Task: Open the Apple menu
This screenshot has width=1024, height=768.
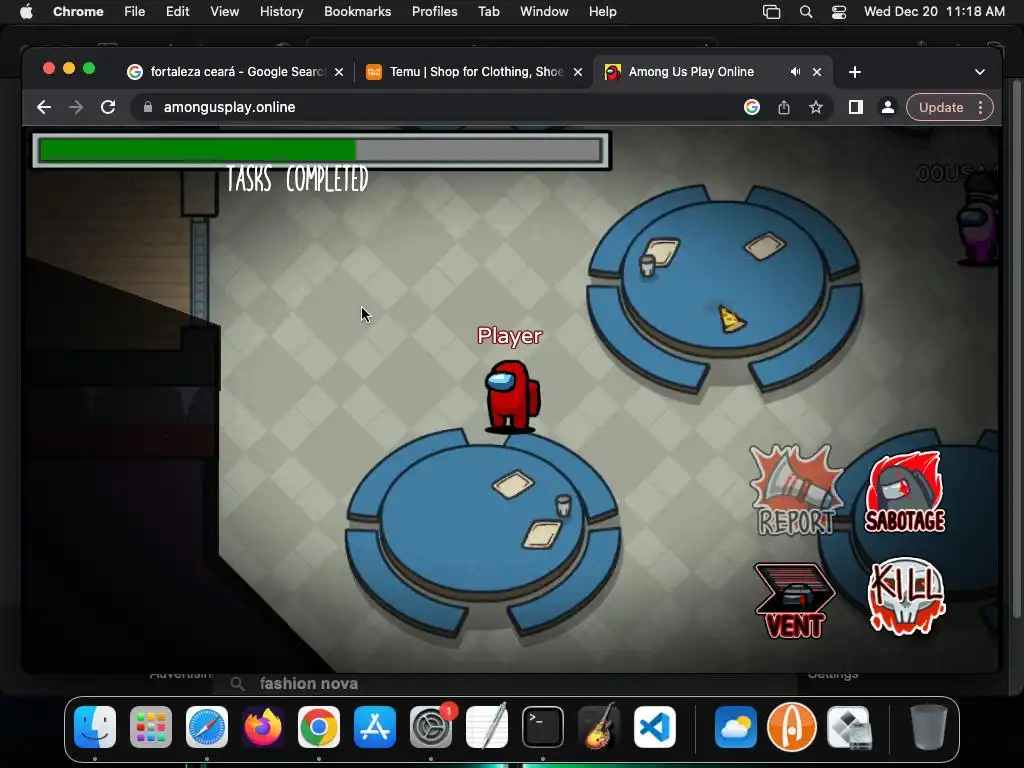Action: click(25, 11)
